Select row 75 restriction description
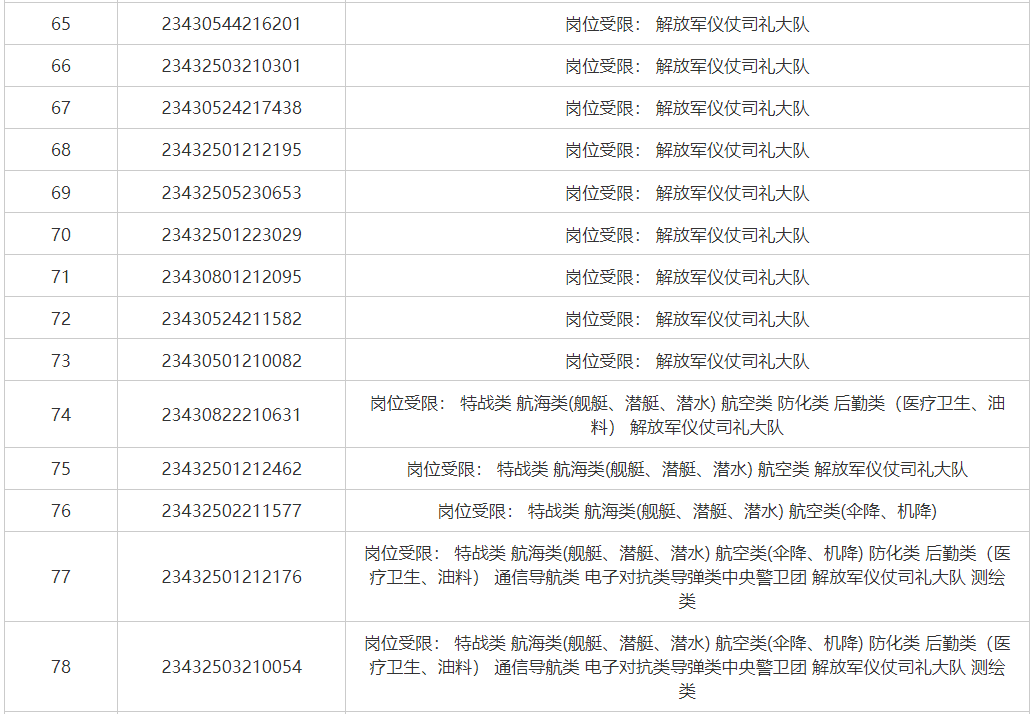 687,469
